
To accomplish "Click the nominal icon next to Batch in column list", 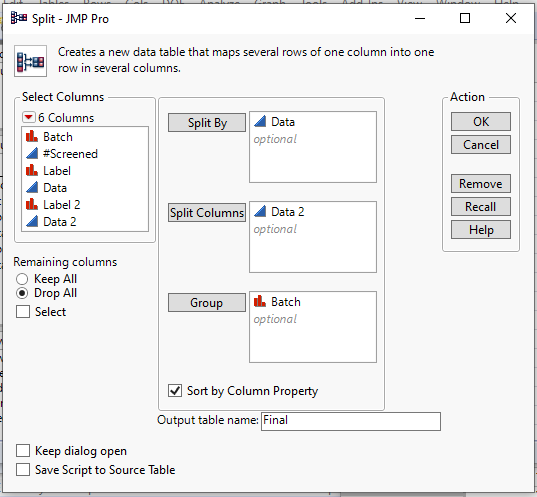I will tap(32, 136).
